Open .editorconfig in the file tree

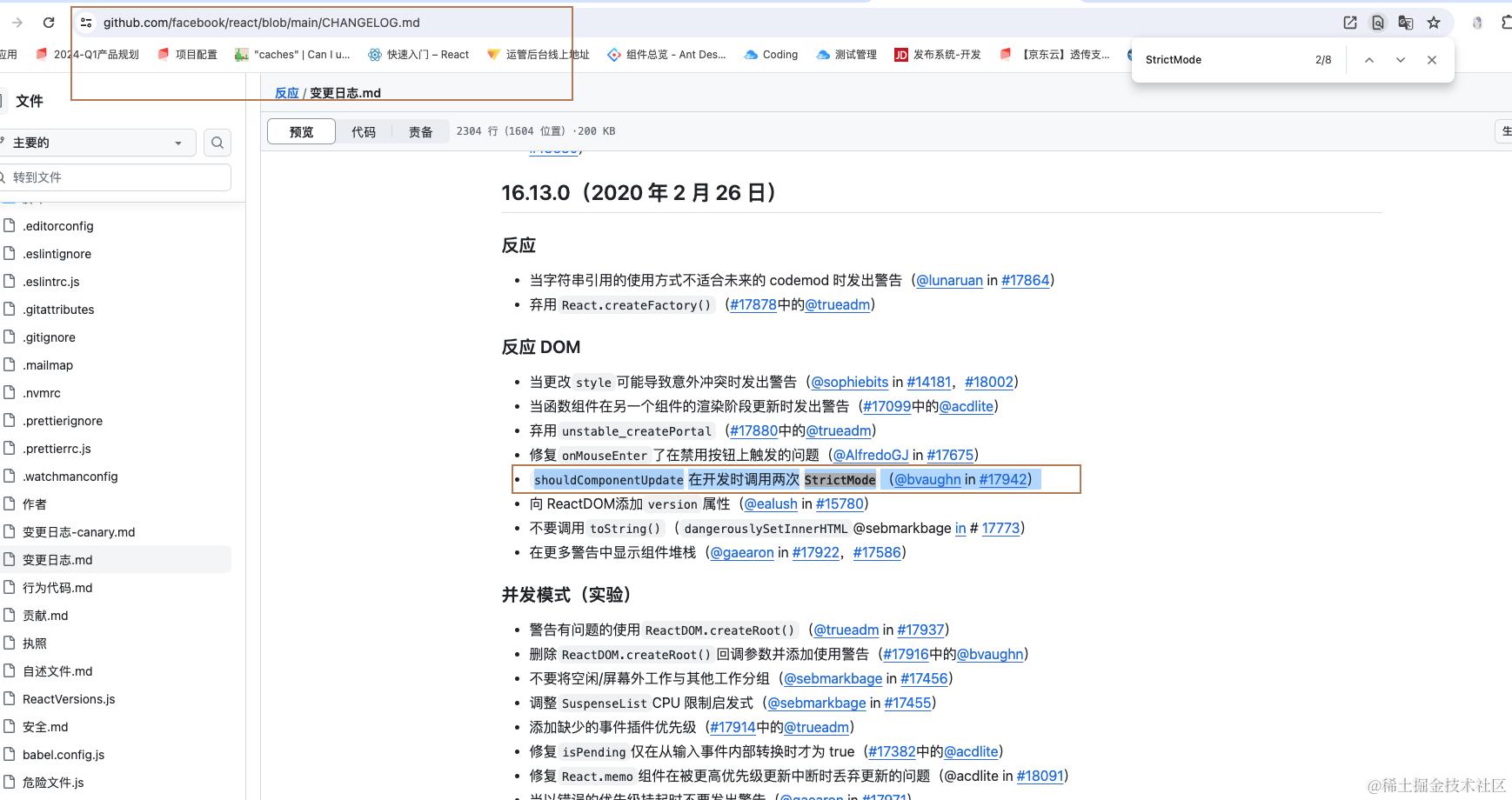point(58,226)
